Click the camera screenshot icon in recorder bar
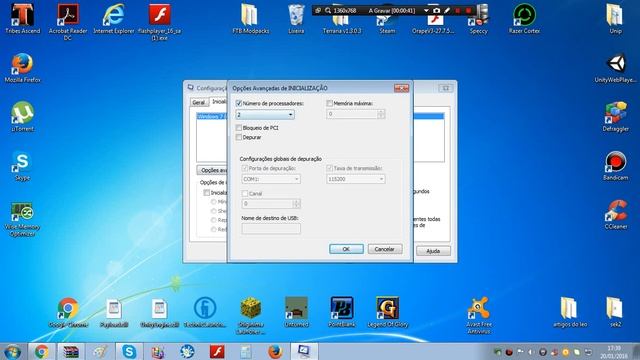 [x=436, y=11]
